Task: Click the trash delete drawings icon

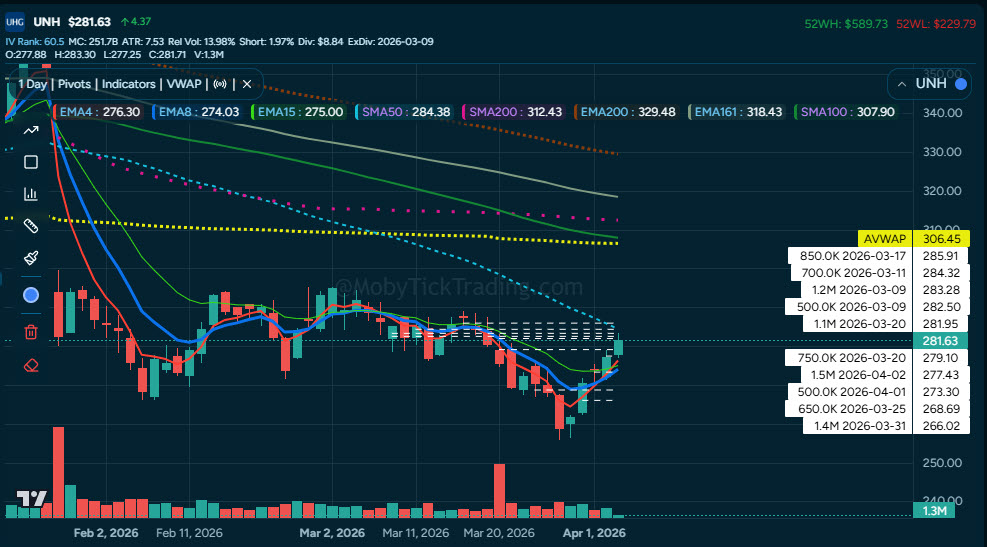Action: tap(30, 331)
